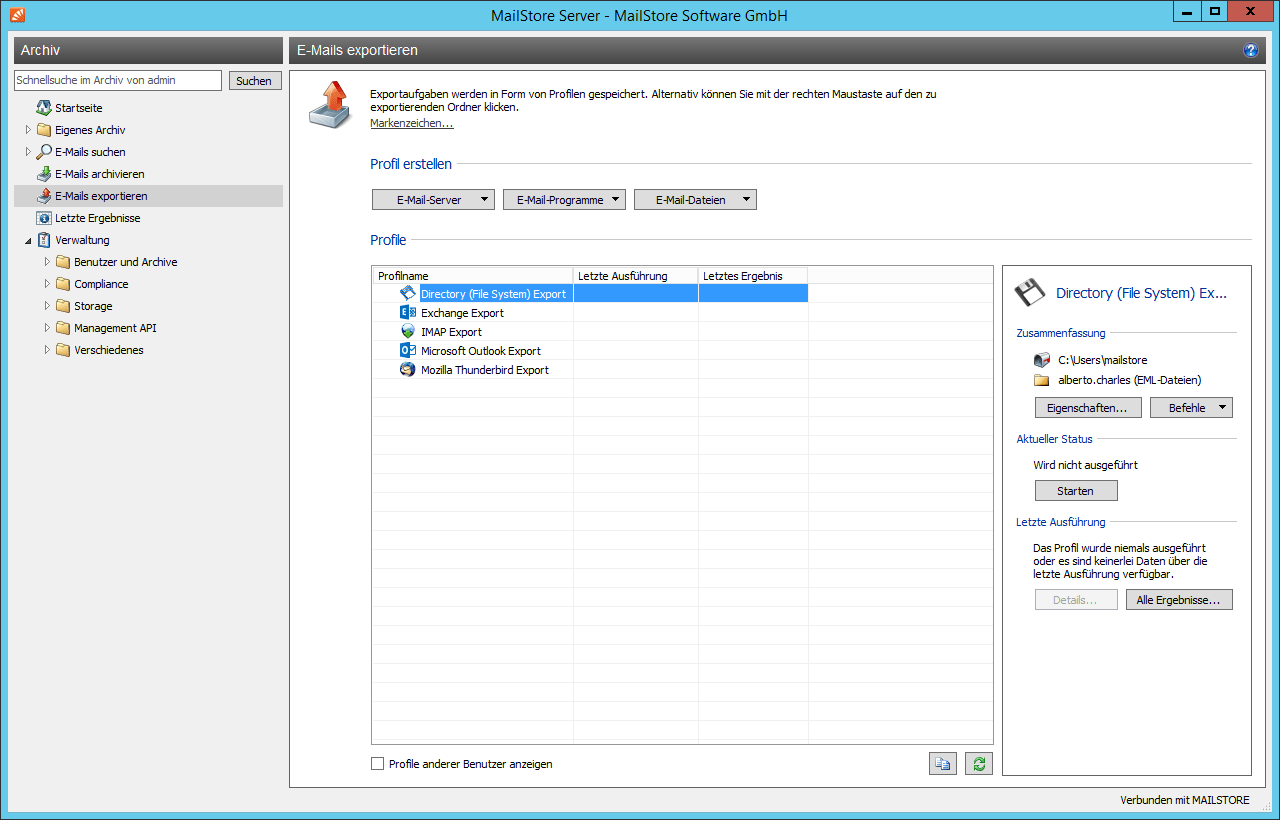Click the mailbox icon beside C:\Users\mailstore

tap(1041, 360)
